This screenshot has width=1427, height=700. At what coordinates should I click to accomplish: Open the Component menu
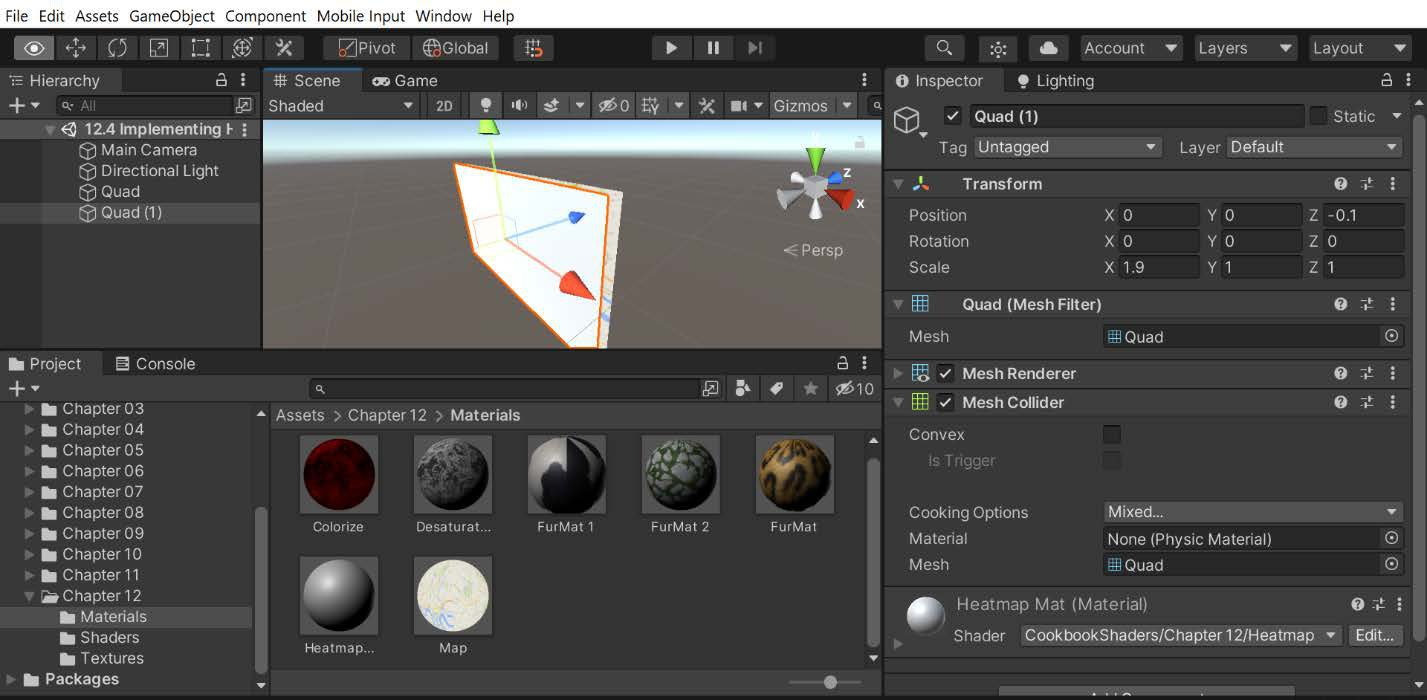click(266, 16)
